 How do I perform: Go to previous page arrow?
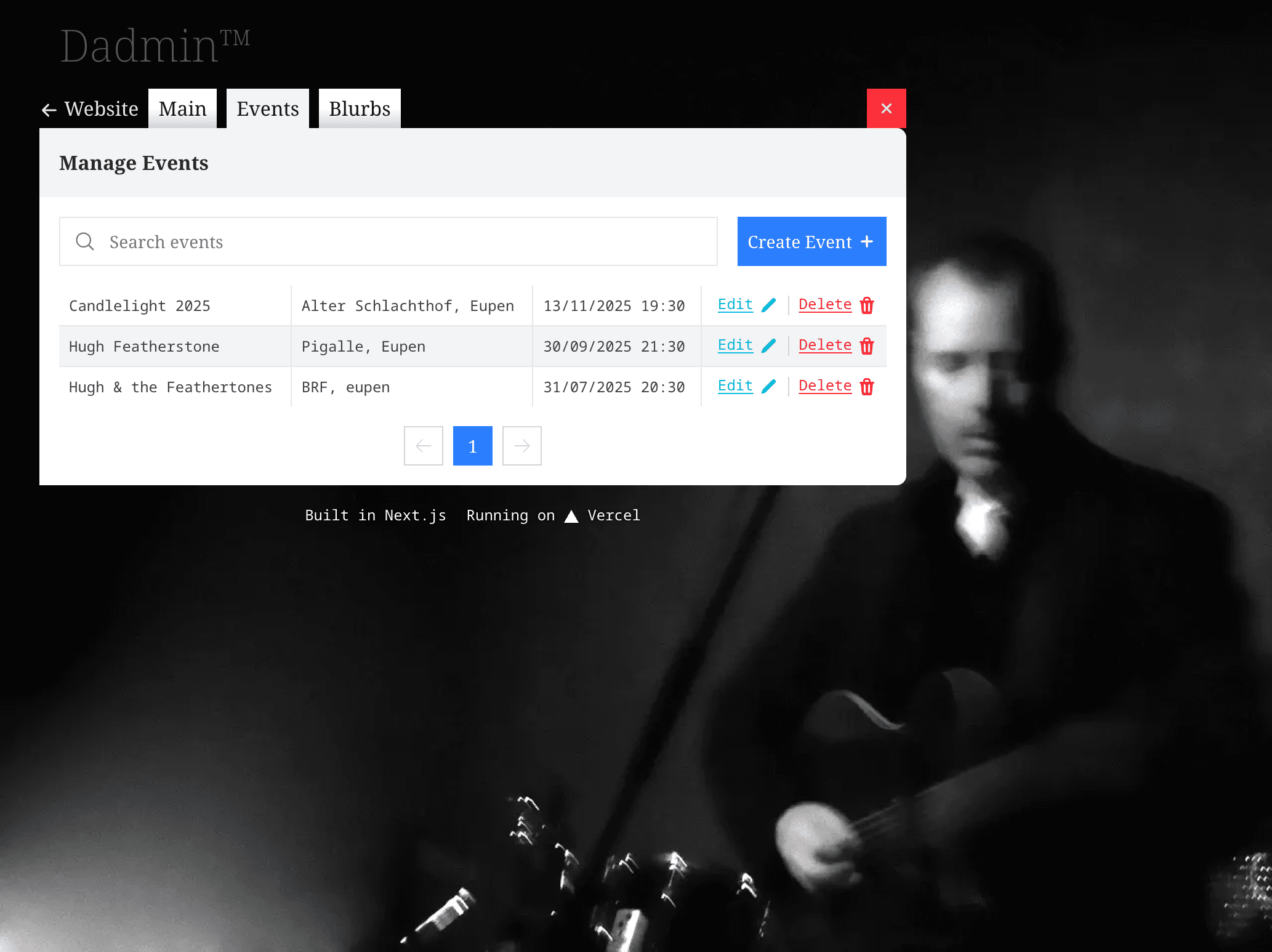coord(424,446)
